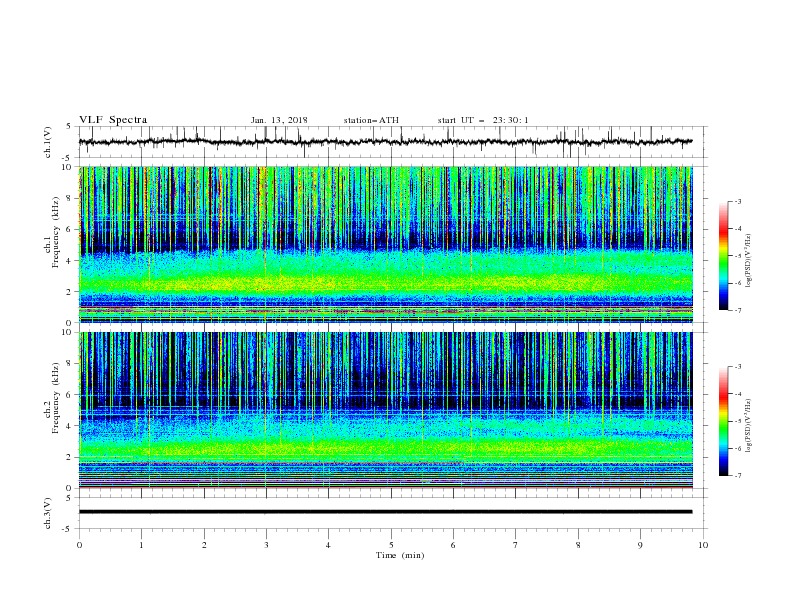Click the ch.2 spectrogram color scale bar
The image size is (792, 612).
[723, 421]
